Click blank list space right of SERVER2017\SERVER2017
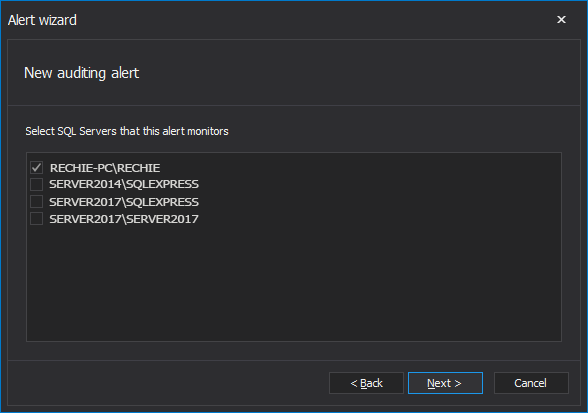The width and height of the screenshot is (588, 413). click(379, 219)
